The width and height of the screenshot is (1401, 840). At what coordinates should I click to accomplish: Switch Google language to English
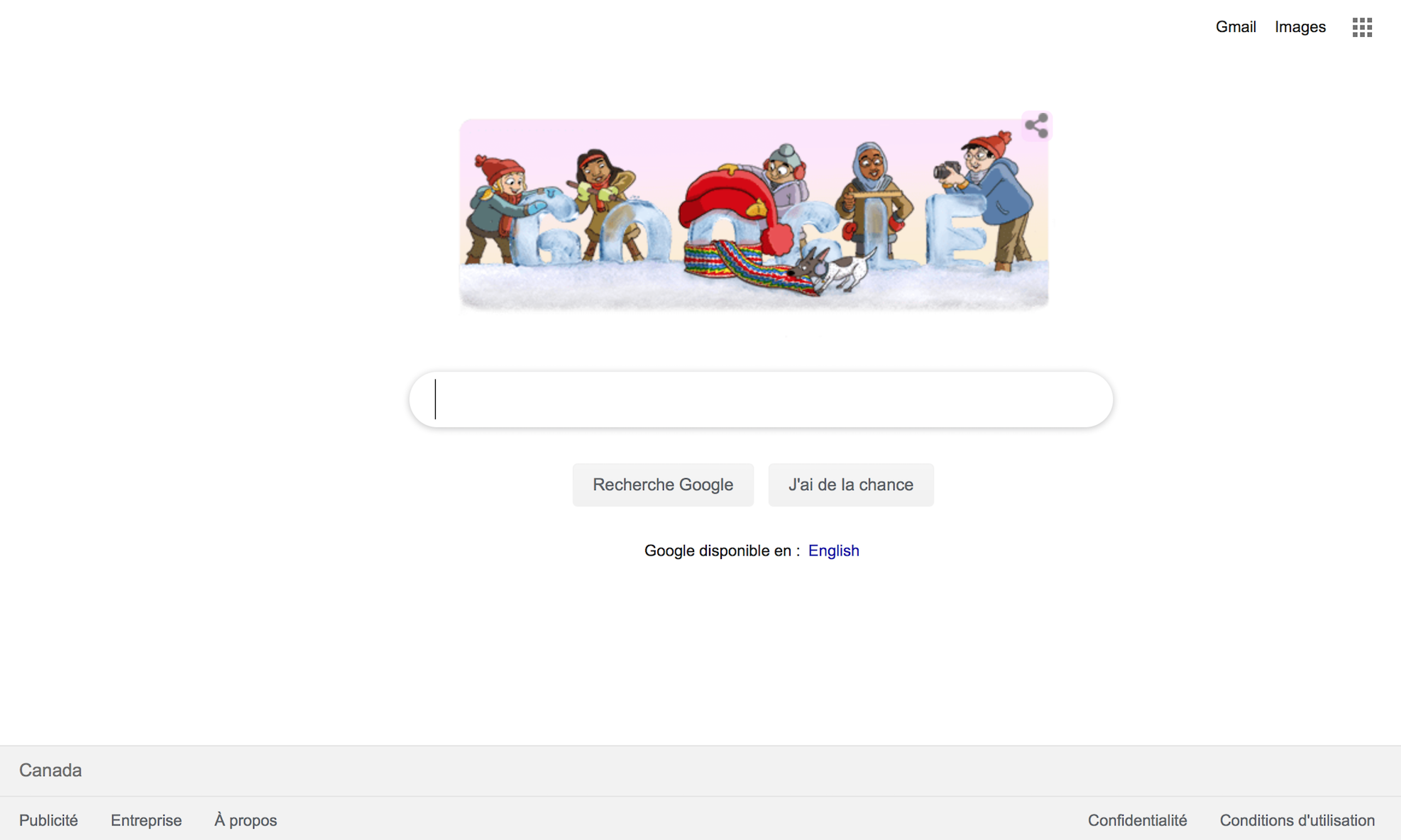[x=834, y=551]
